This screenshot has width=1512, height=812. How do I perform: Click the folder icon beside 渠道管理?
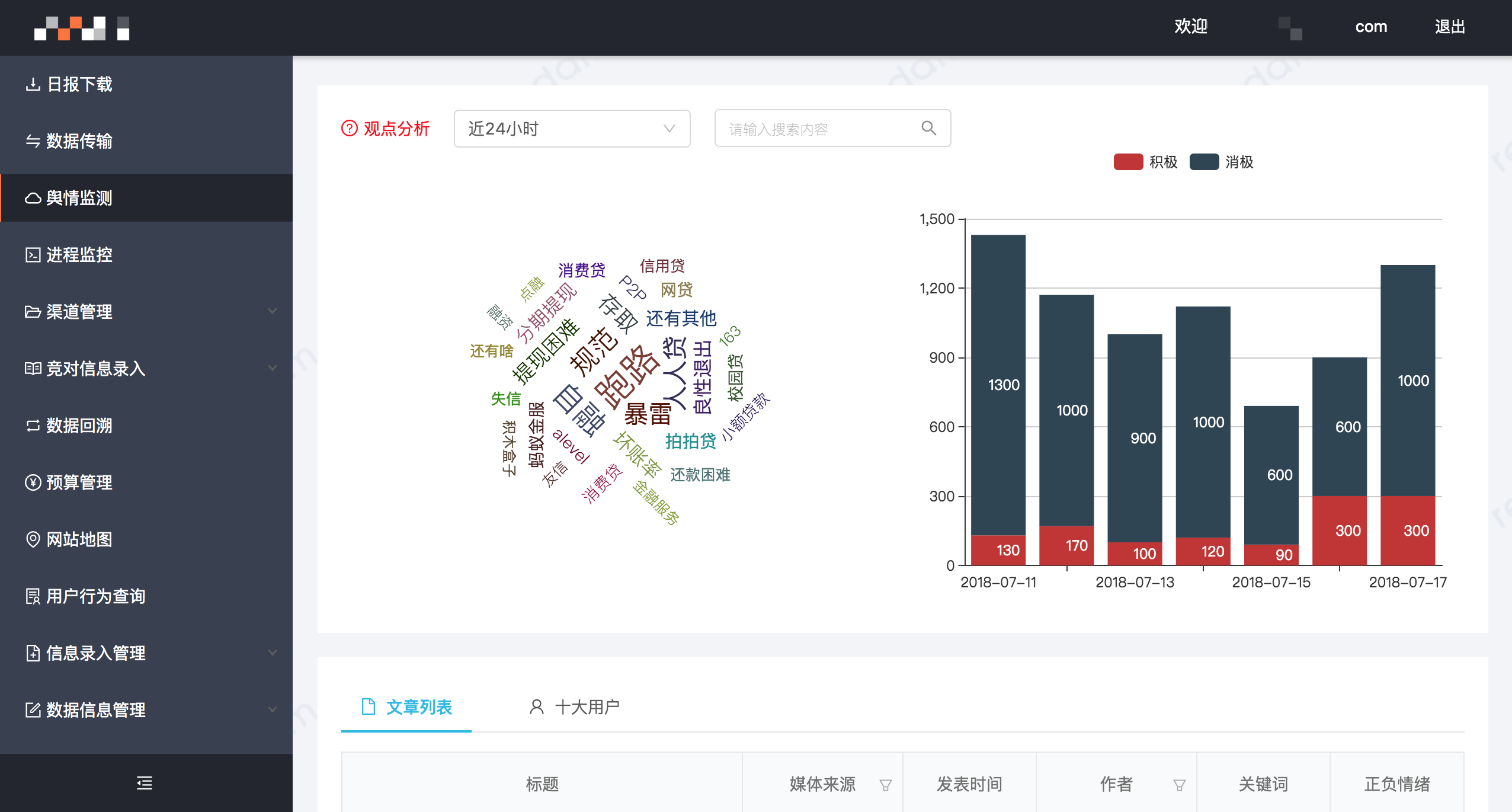point(33,312)
